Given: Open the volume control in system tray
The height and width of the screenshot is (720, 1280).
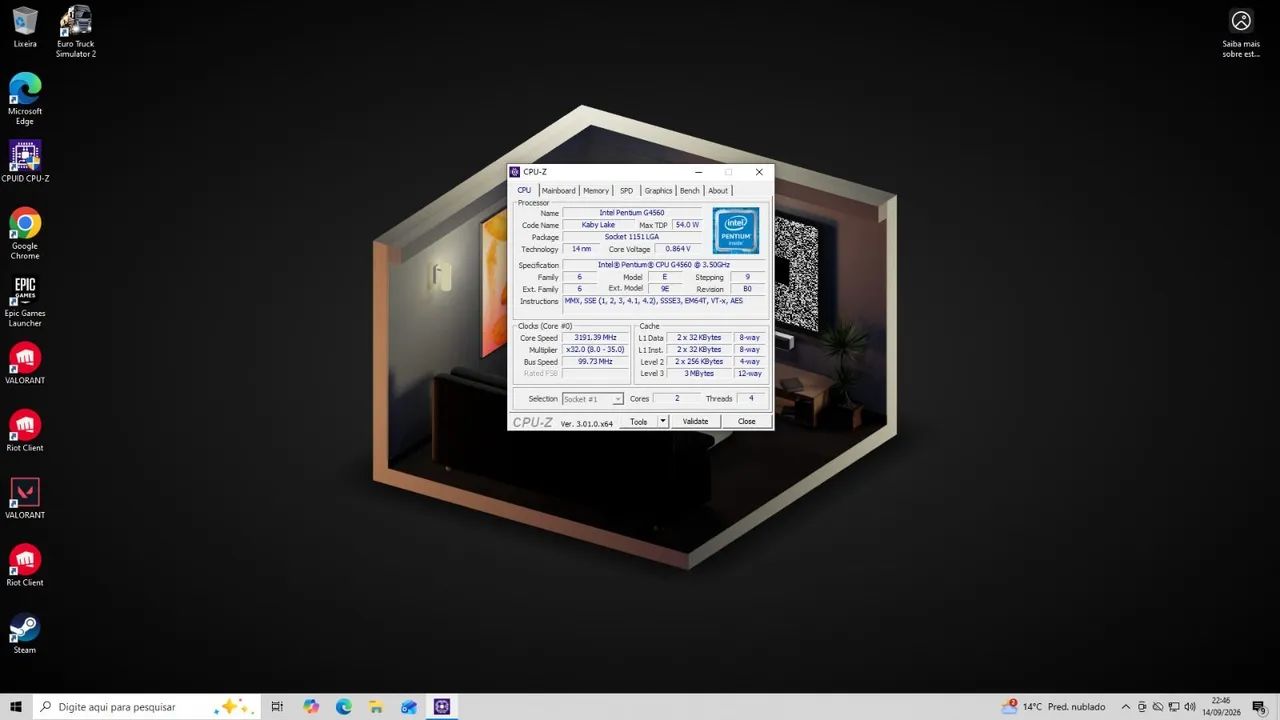Looking at the screenshot, I should pyautogui.click(x=1190, y=707).
